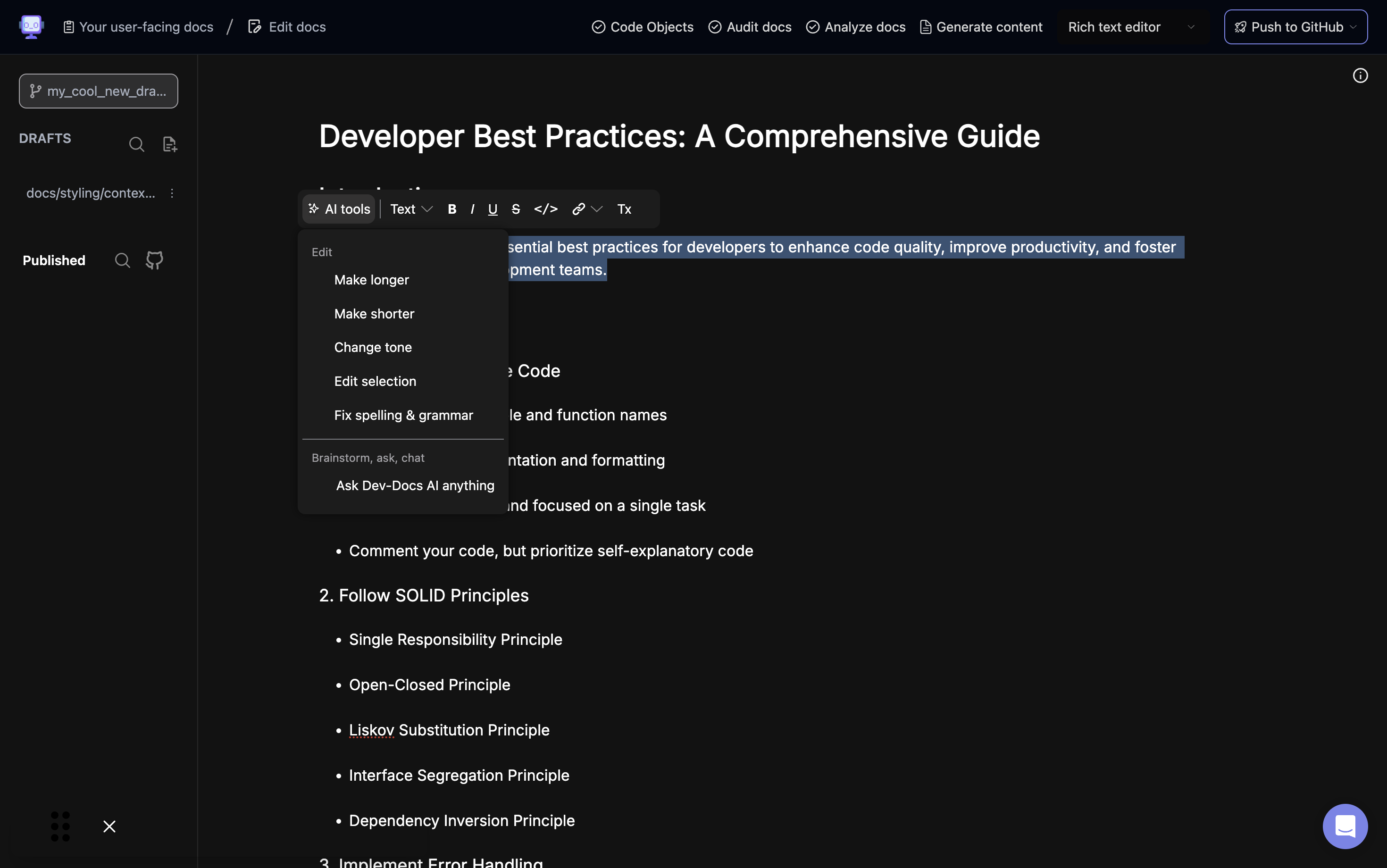
Task: Click the link icon in toolbar
Action: coord(579,209)
